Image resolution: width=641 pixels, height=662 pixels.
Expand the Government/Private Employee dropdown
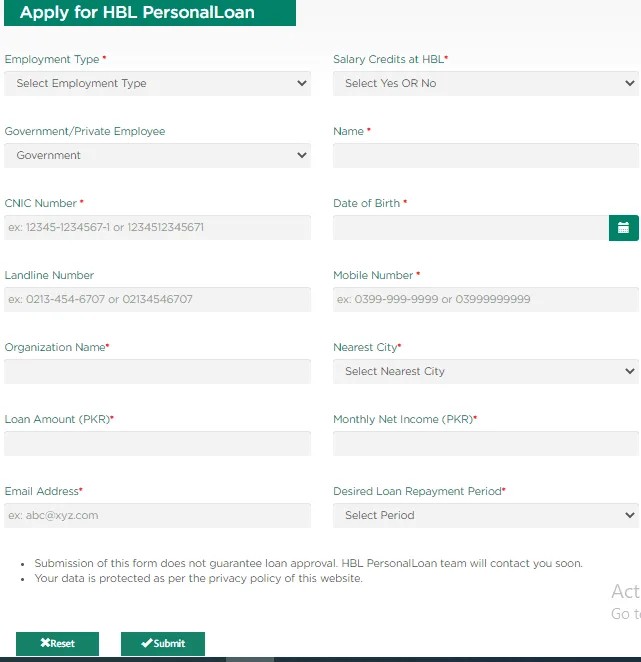(158, 155)
